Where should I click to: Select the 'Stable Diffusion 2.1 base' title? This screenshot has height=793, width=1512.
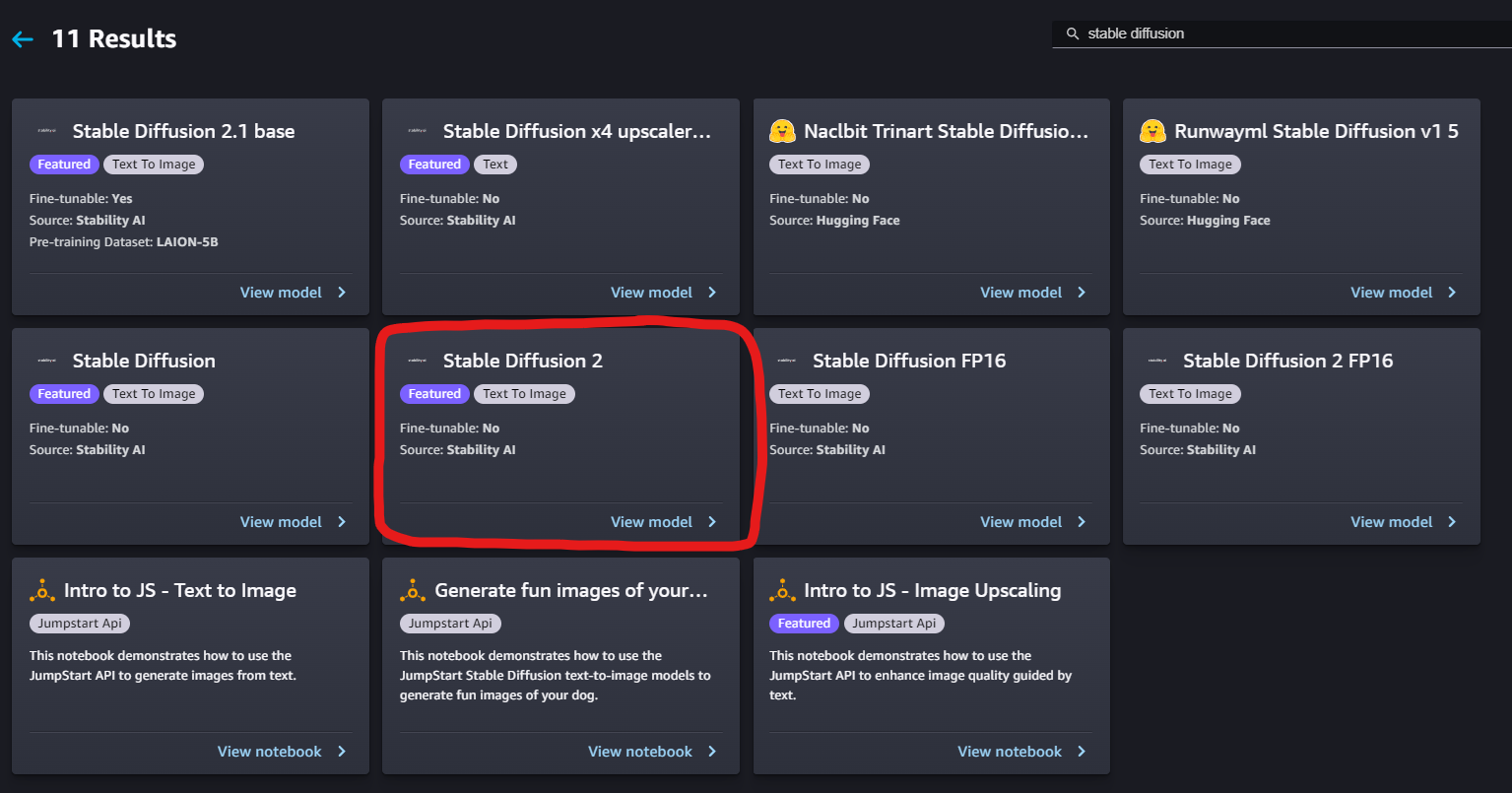(x=184, y=131)
